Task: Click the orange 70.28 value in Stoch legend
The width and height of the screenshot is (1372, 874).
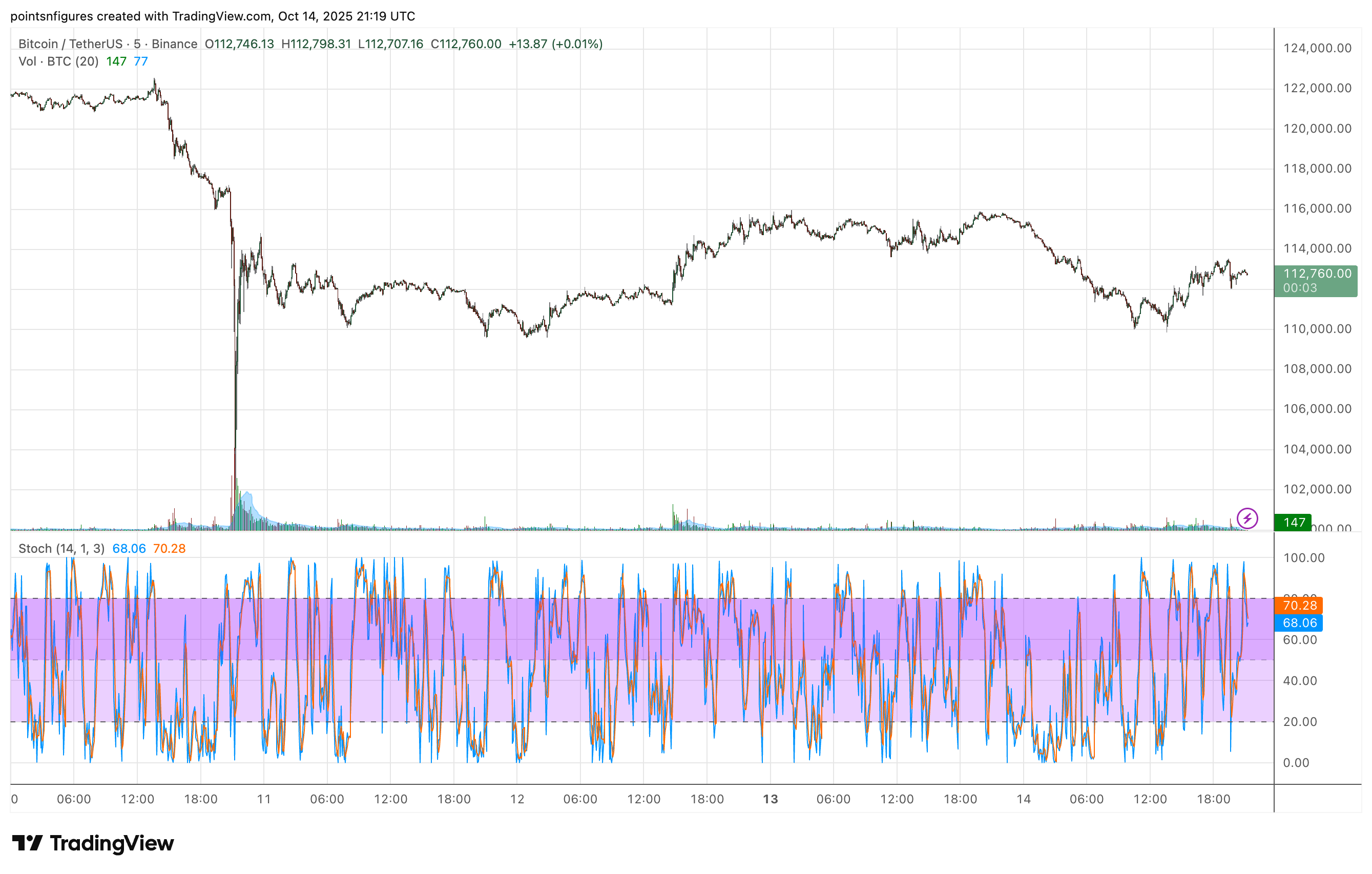Action: [x=169, y=548]
